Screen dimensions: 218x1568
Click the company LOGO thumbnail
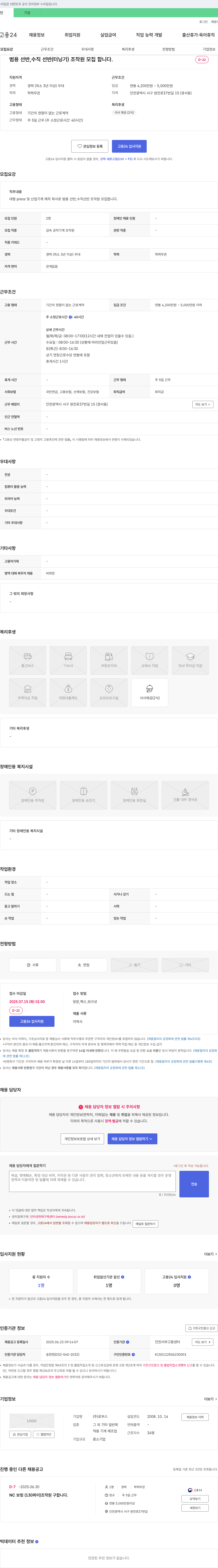(32, 1421)
